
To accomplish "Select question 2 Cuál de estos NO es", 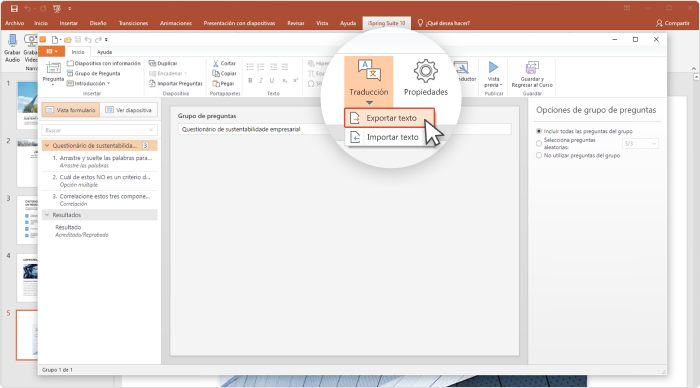I will pos(100,181).
